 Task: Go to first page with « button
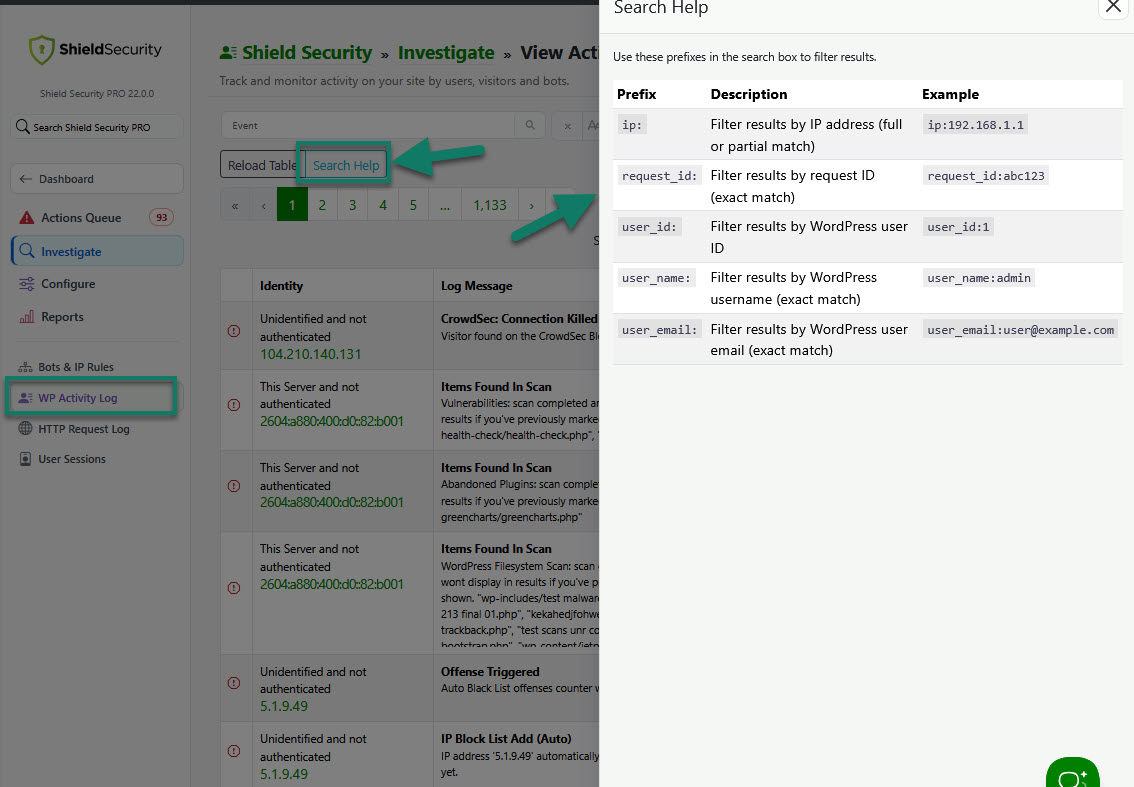click(x=234, y=205)
